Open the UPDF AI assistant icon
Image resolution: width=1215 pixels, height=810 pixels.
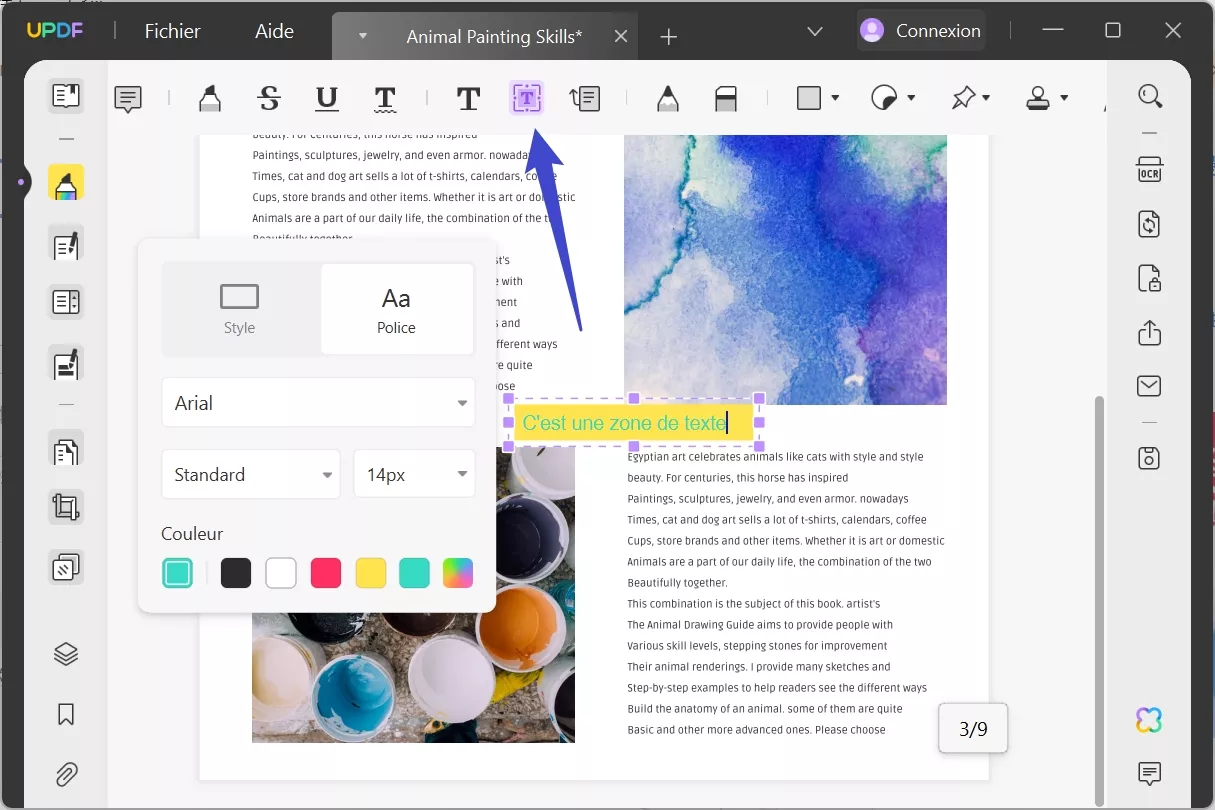click(1150, 720)
